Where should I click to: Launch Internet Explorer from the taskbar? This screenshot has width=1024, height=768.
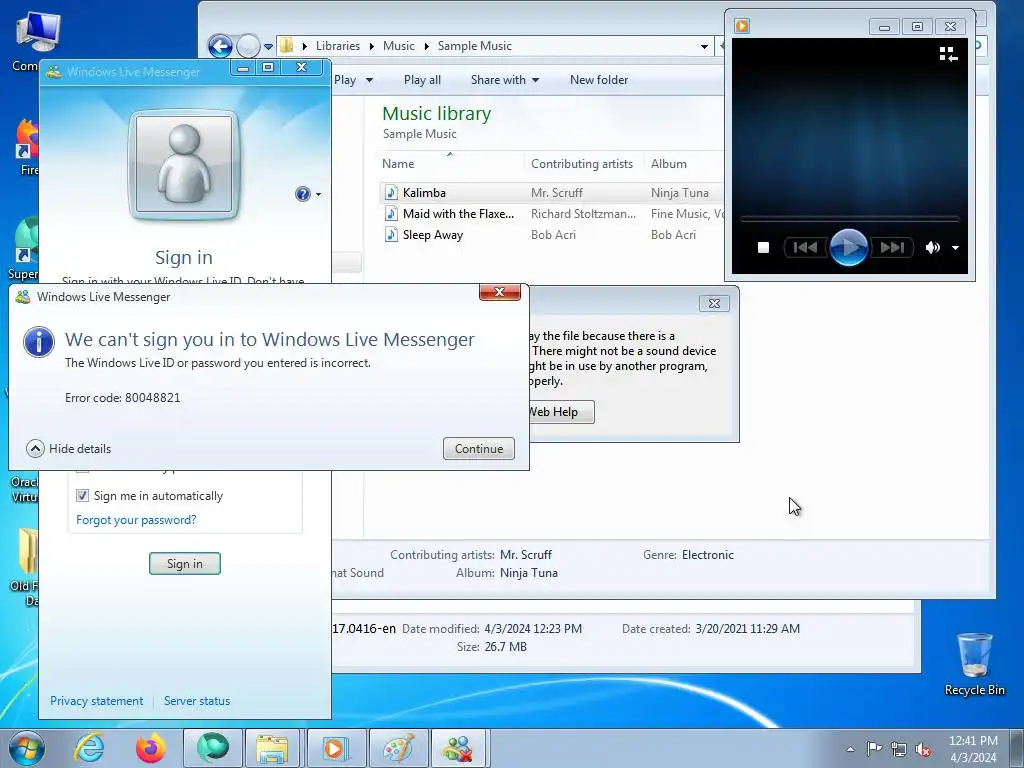click(x=88, y=748)
